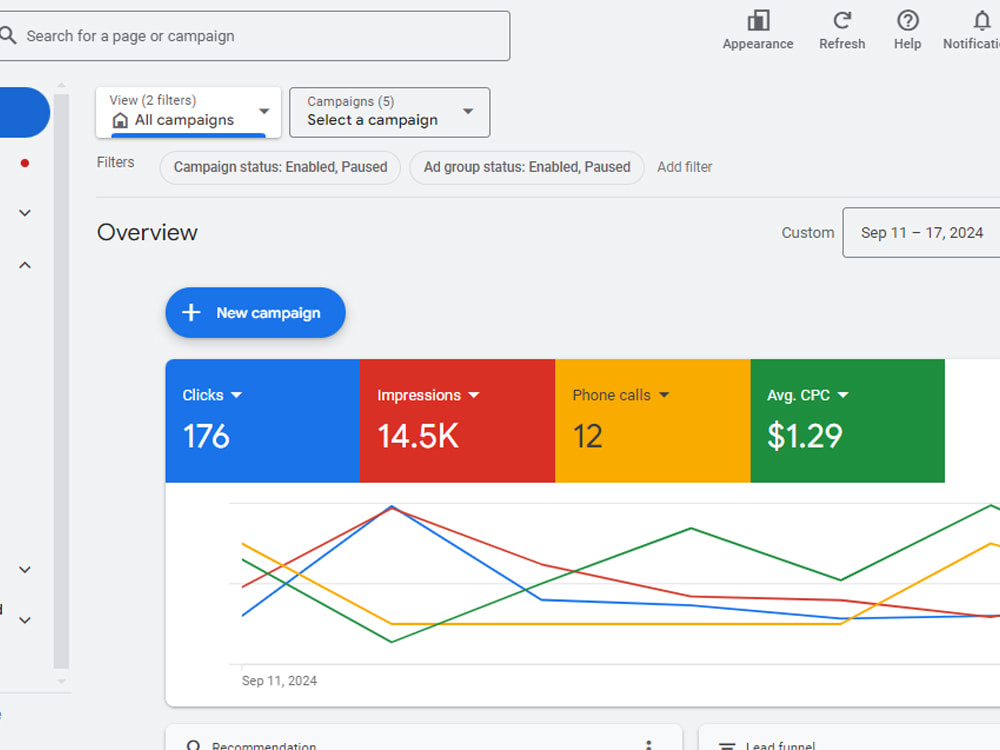Image resolution: width=1000 pixels, height=750 pixels.
Task: Click the $1.29 Avg. CPC value
Action: [805, 436]
